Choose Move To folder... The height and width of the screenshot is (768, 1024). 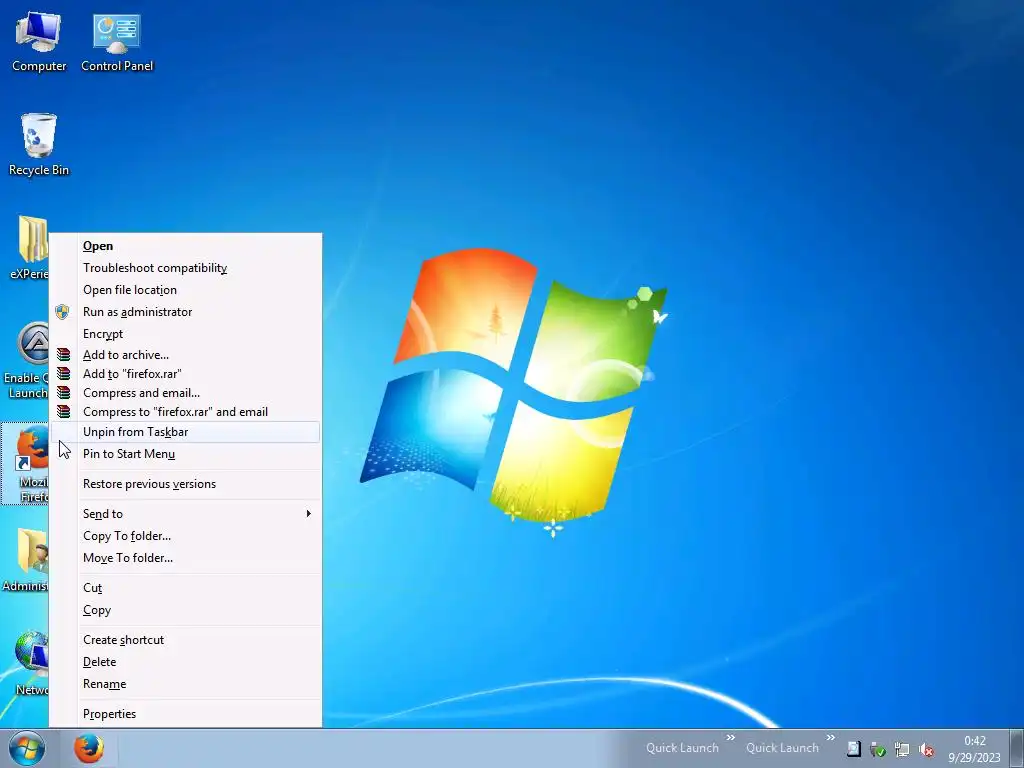pyautogui.click(x=185, y=558)
